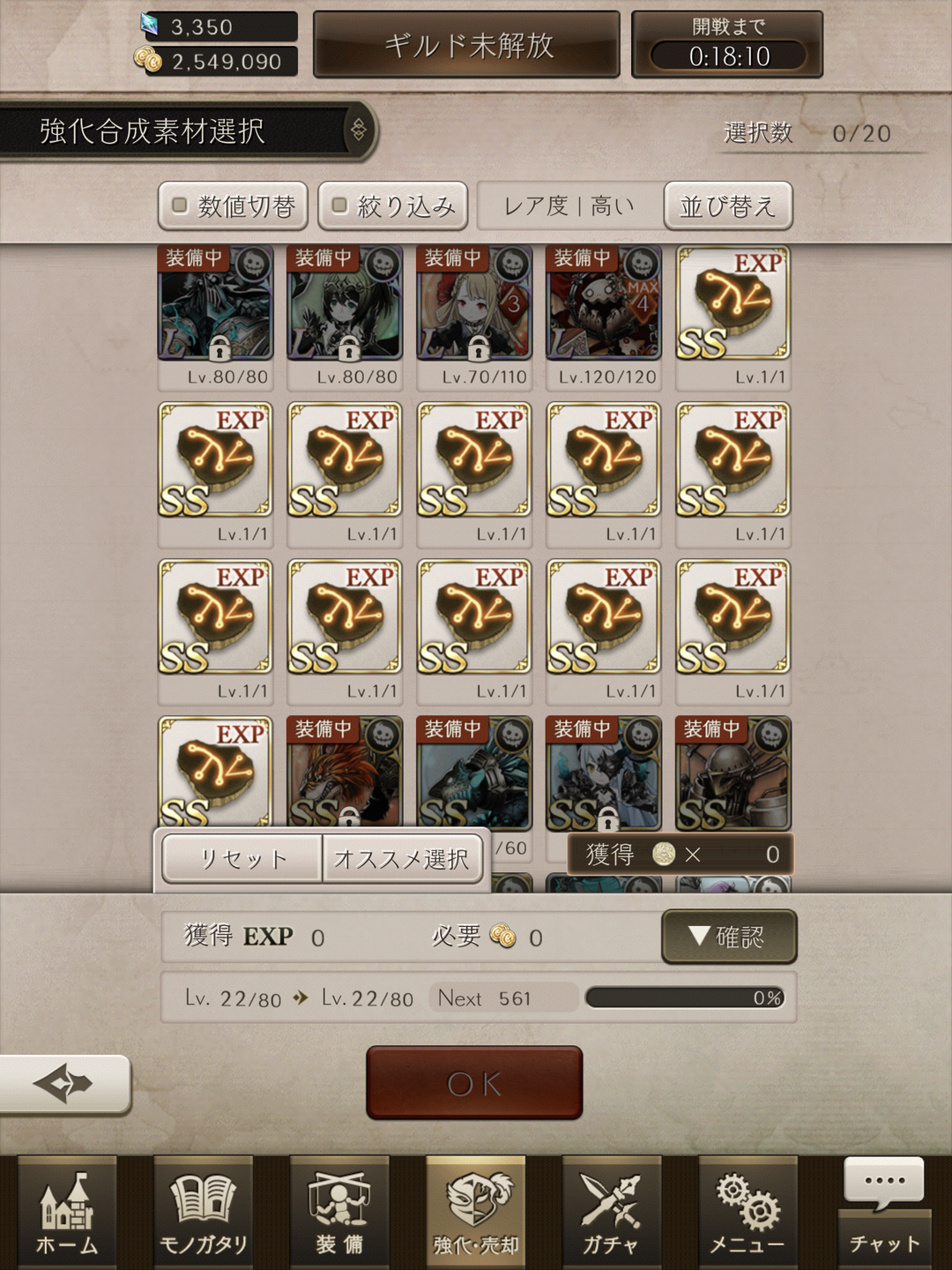
Task: Open メニュー gears icon
Action: coord(747,1213)
